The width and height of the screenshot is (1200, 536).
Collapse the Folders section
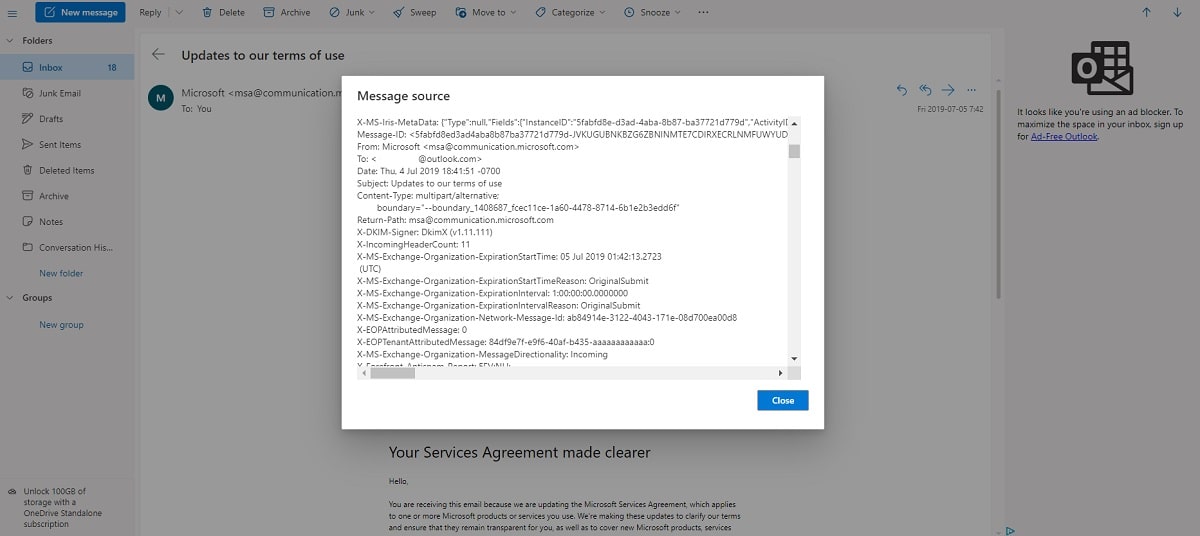[10, 41]
